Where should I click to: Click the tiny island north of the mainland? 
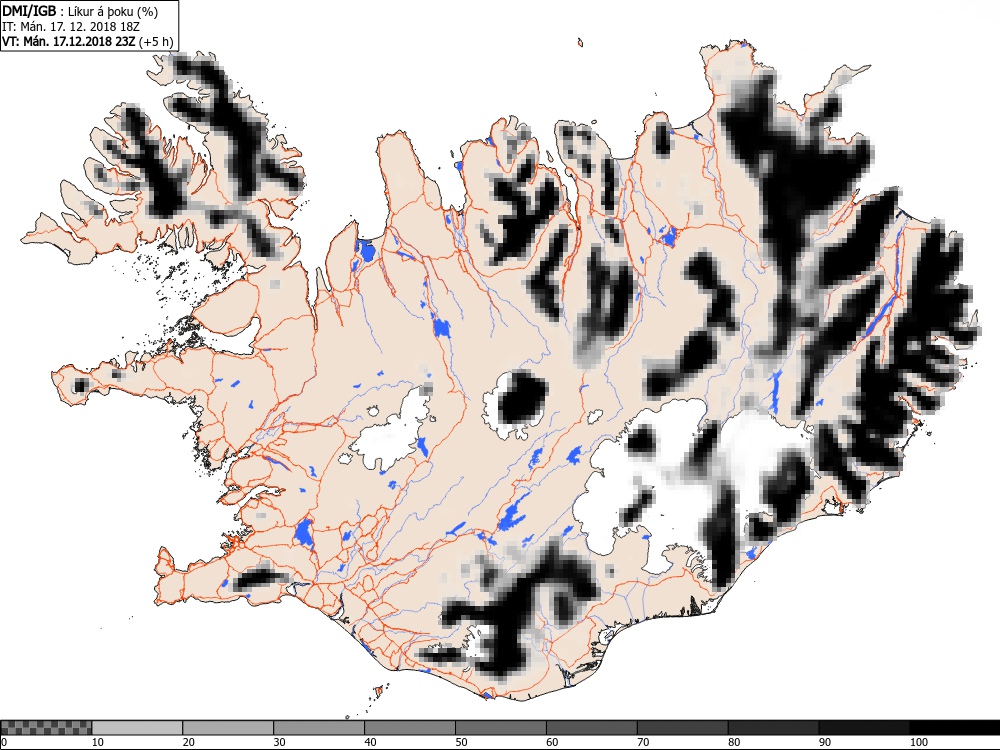(x=580, y=43)
